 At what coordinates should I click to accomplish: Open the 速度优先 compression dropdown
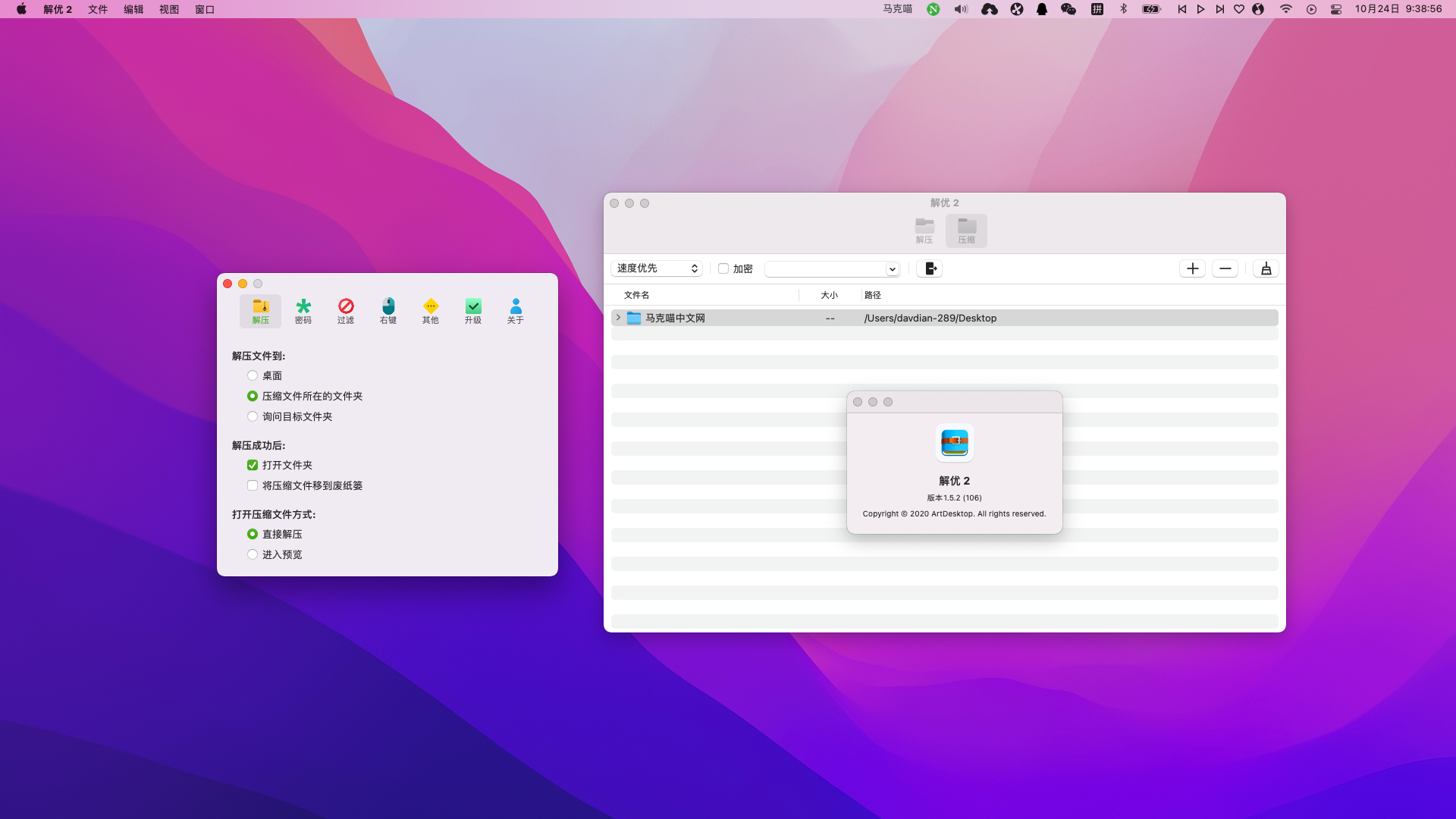pyautogui.click(x=657, y=268)
